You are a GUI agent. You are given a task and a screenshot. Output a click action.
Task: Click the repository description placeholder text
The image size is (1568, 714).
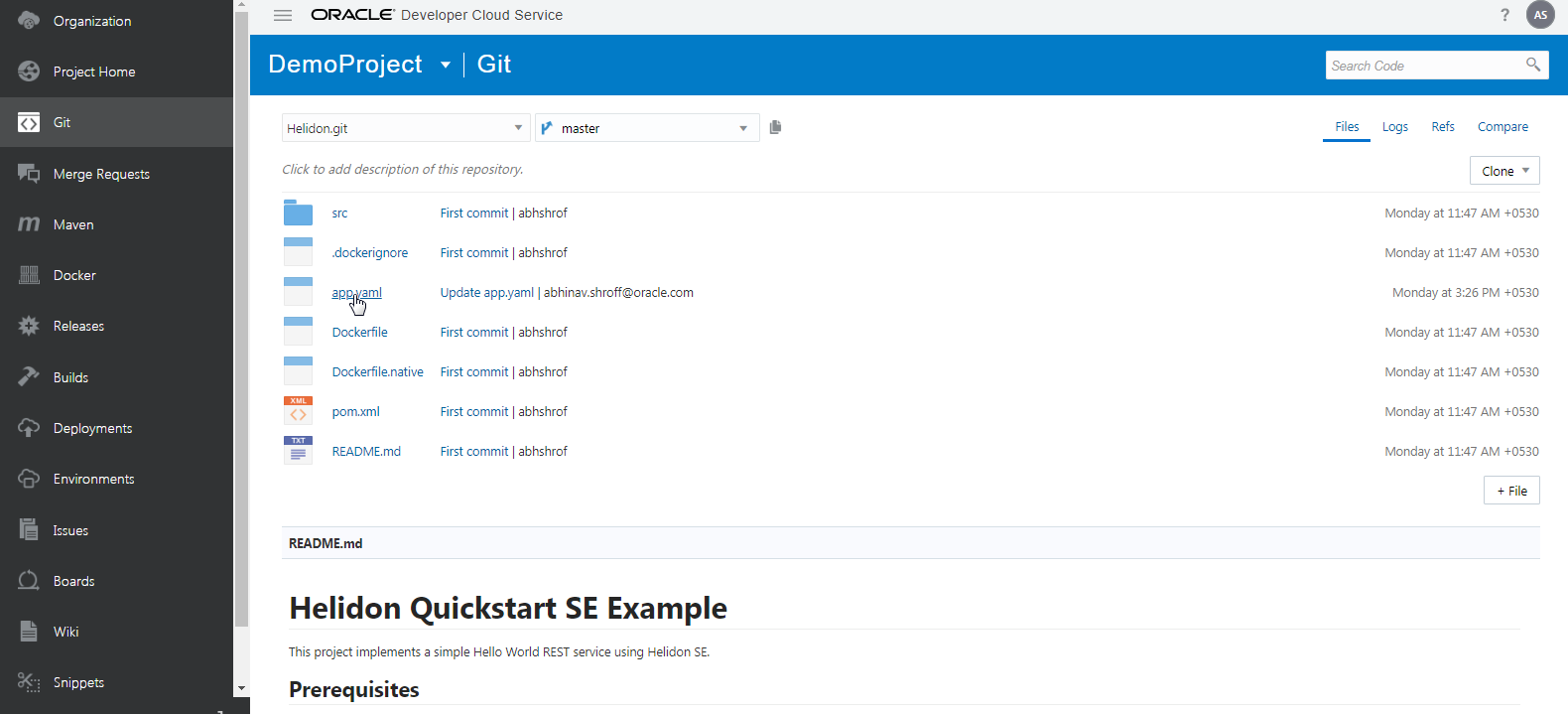[402, 170]
